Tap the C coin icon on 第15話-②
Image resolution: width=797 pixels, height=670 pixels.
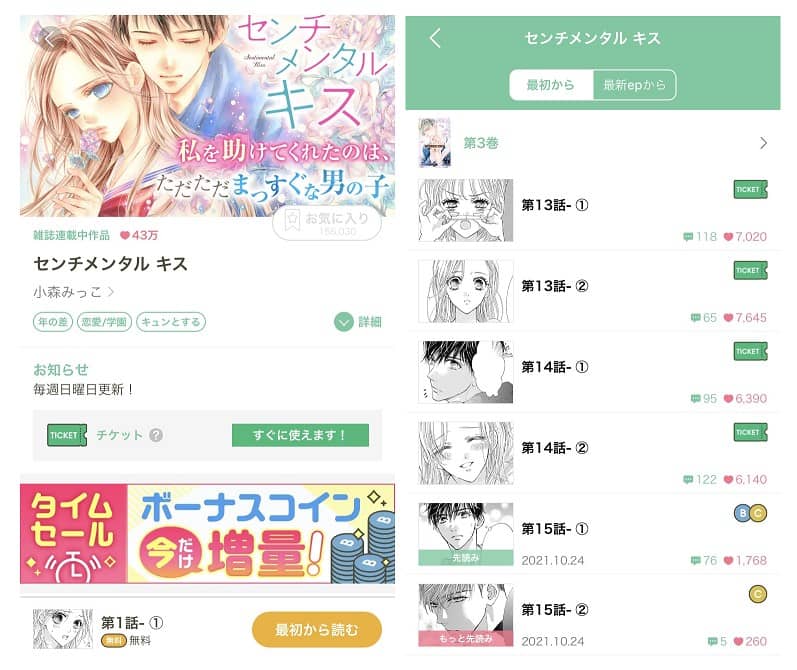758,594
